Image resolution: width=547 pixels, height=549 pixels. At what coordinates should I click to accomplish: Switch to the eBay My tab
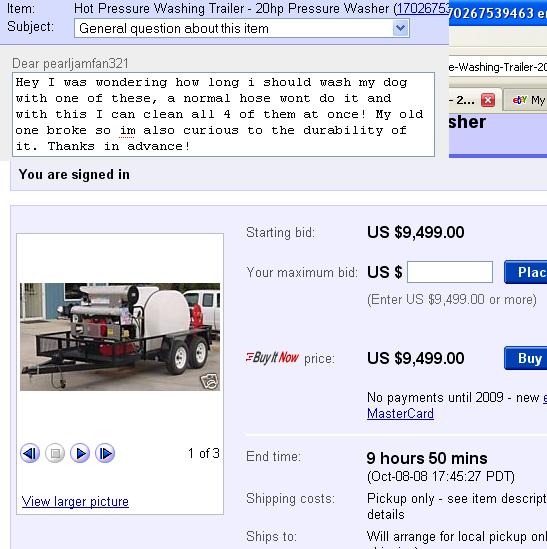point(525,100)
